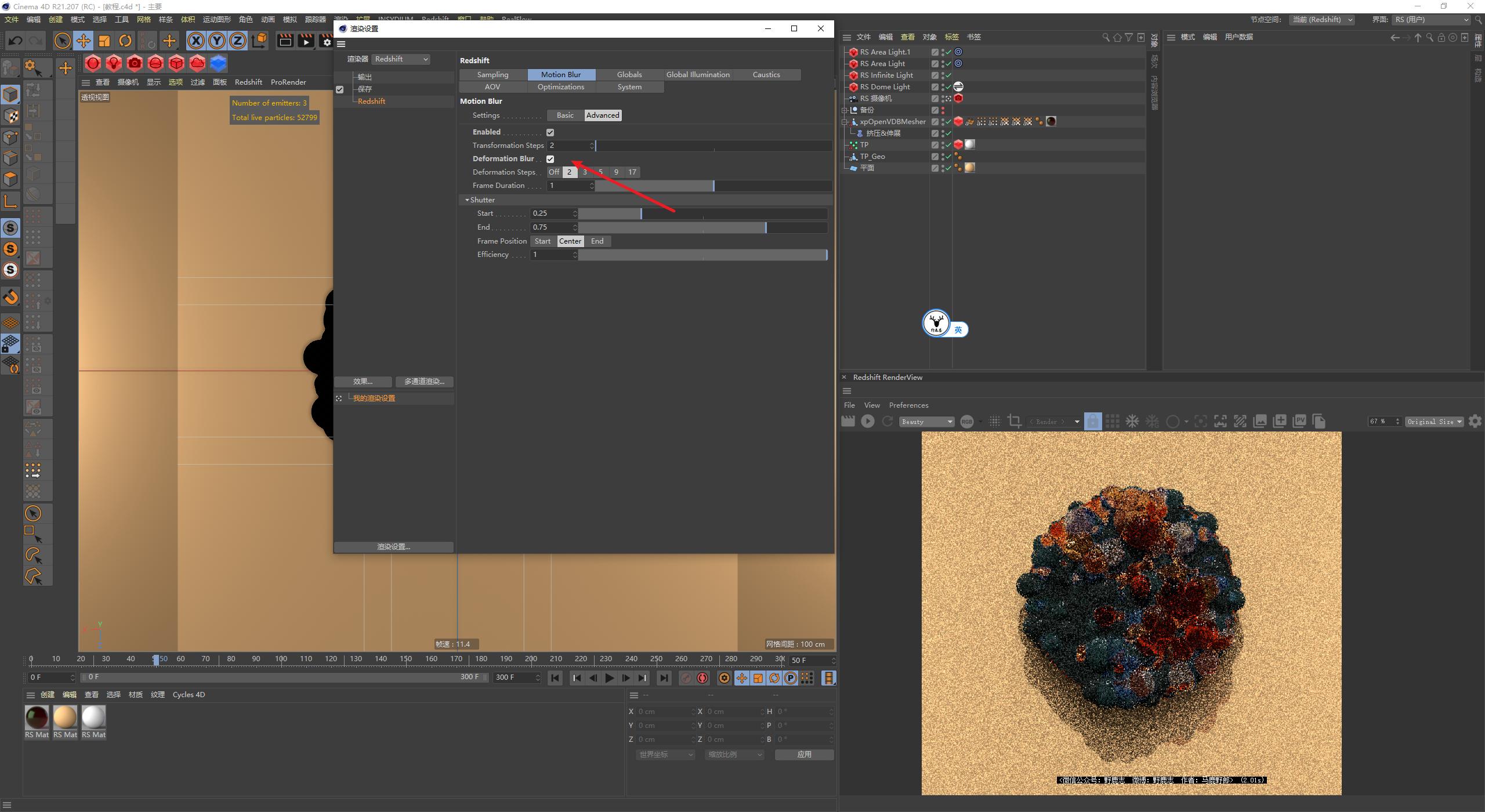Expand the 备份 group in the object manager
This screenshot has height=812, width=1485.
point(845,110)
